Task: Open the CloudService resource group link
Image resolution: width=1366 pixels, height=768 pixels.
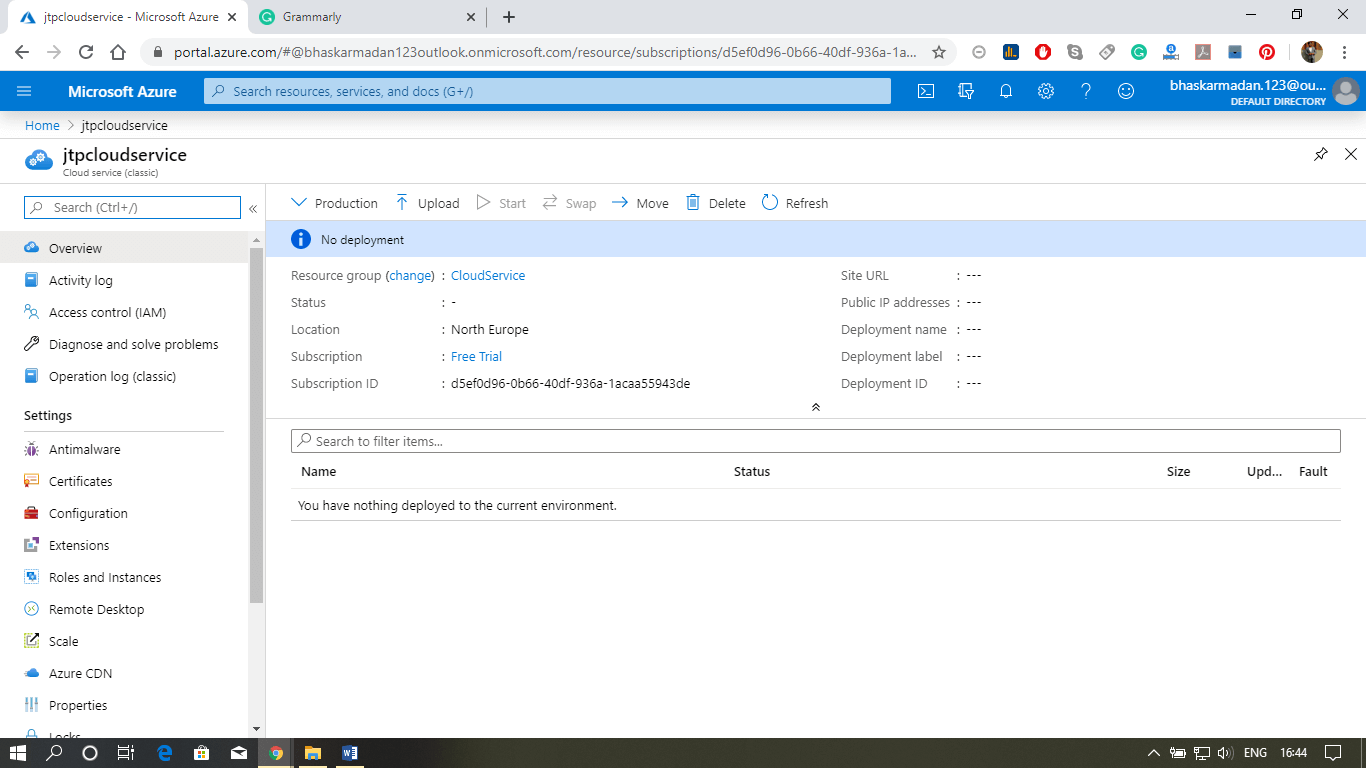Action: pos(488,275)
